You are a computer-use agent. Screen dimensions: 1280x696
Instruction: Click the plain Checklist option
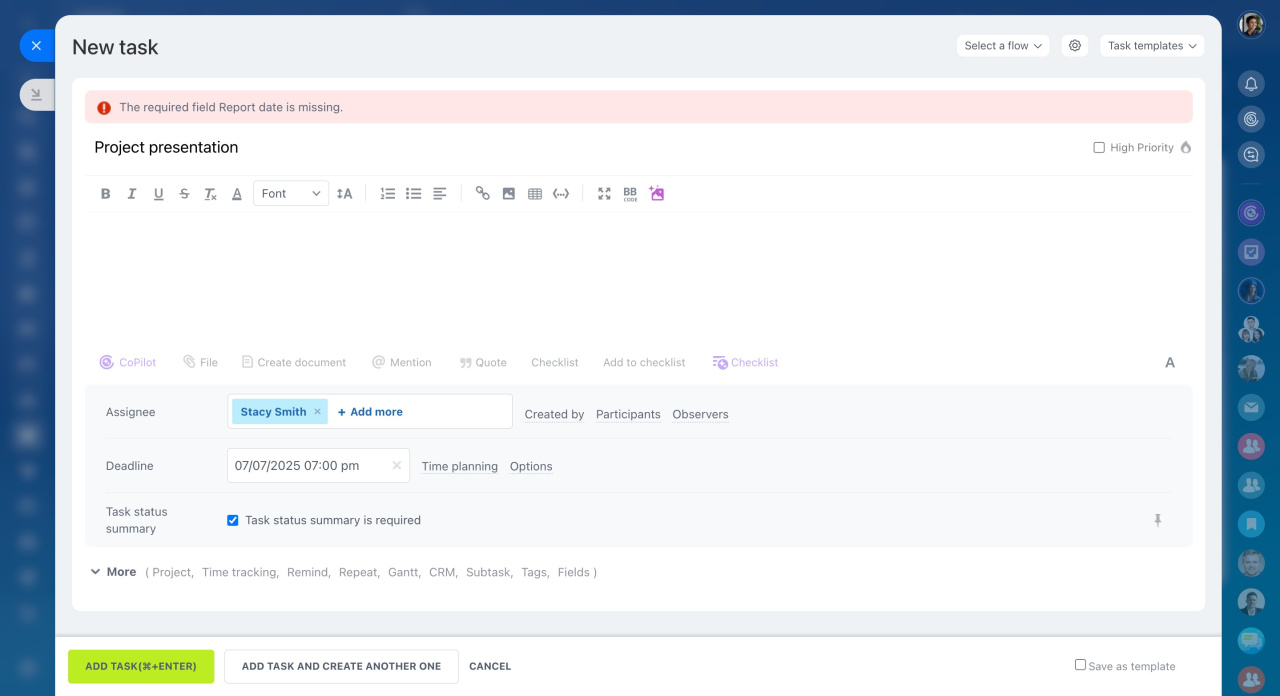pos(555,362)
